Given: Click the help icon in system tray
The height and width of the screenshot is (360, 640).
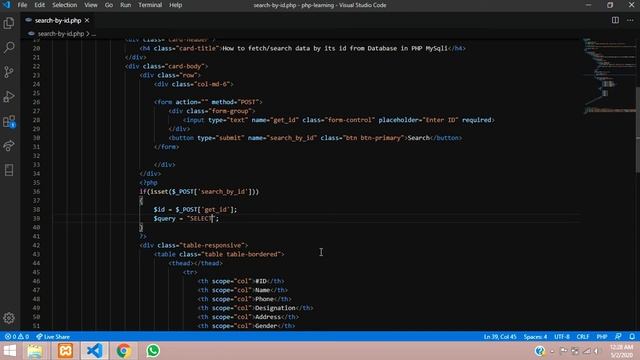Looking at the screenshot, I should 540,351.
